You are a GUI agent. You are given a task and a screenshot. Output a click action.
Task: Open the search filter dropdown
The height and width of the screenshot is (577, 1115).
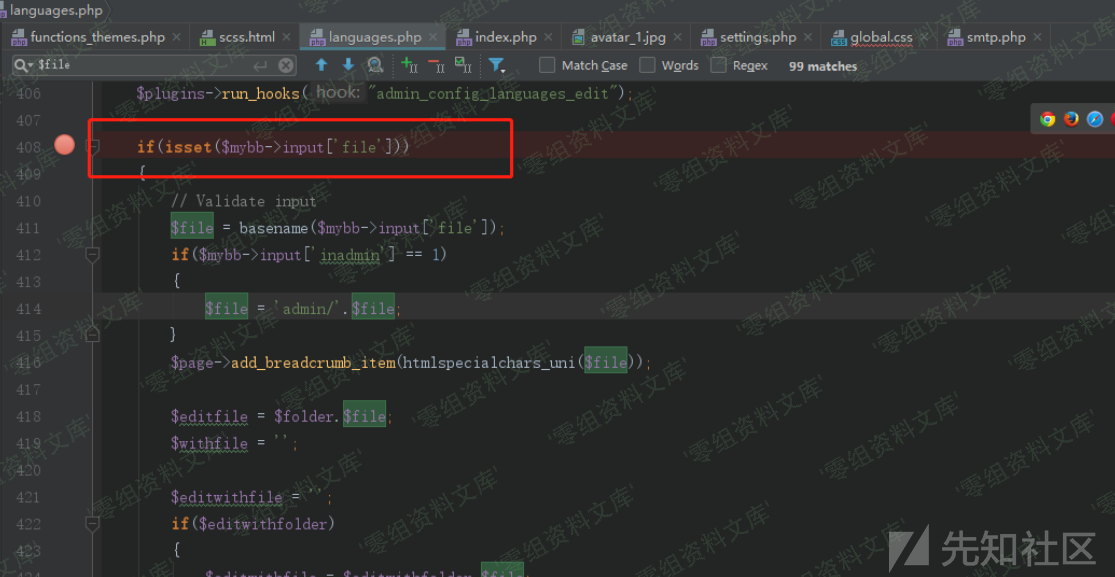[497, 65]
